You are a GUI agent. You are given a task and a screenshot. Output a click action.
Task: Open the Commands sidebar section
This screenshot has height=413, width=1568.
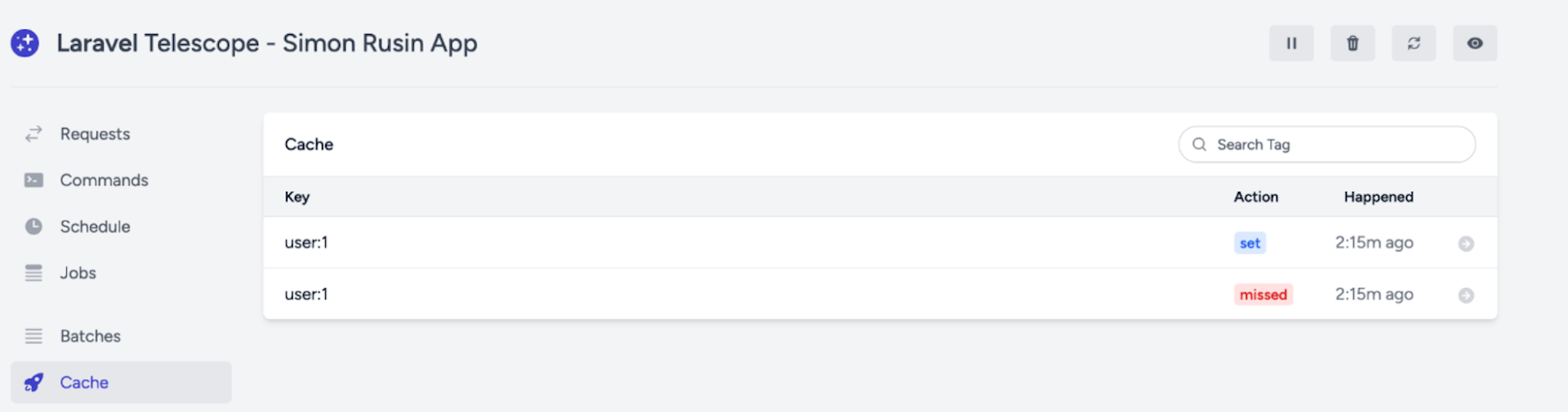104,180
